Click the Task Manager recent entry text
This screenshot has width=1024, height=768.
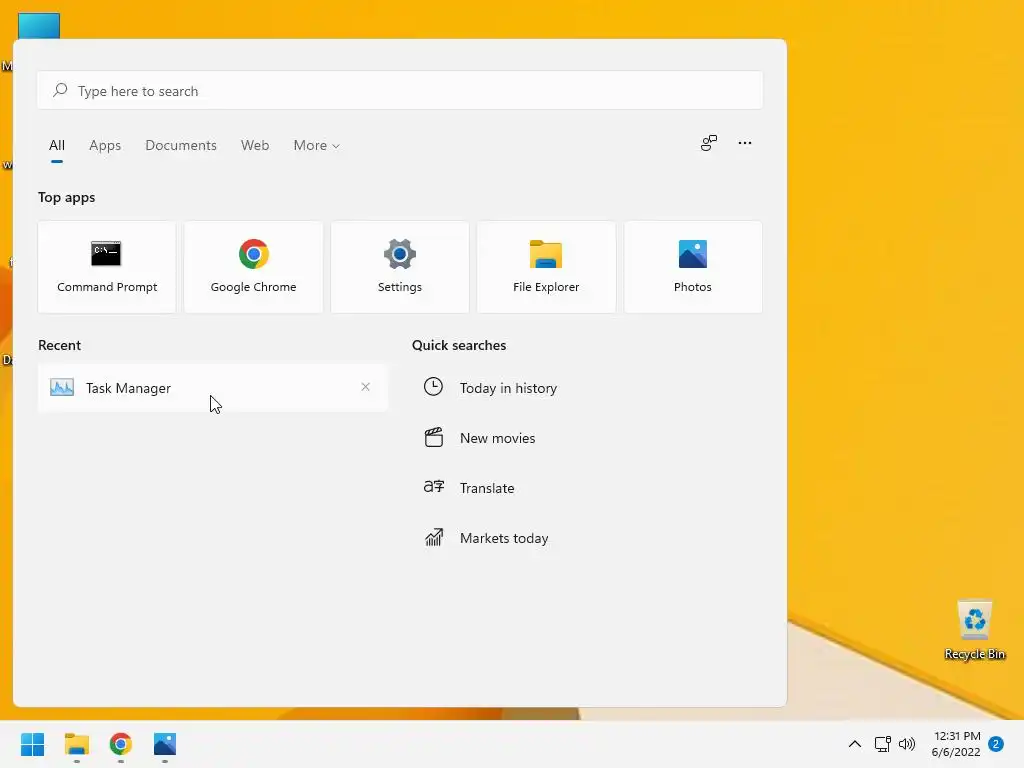pos(128,388)
